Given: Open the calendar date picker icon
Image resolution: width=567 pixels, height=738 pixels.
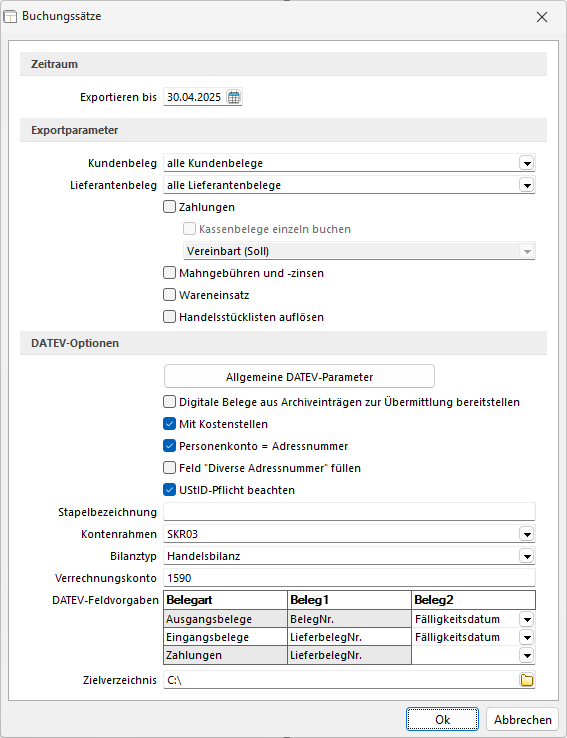Looking at the screenshot, I should tap(233, 97).
